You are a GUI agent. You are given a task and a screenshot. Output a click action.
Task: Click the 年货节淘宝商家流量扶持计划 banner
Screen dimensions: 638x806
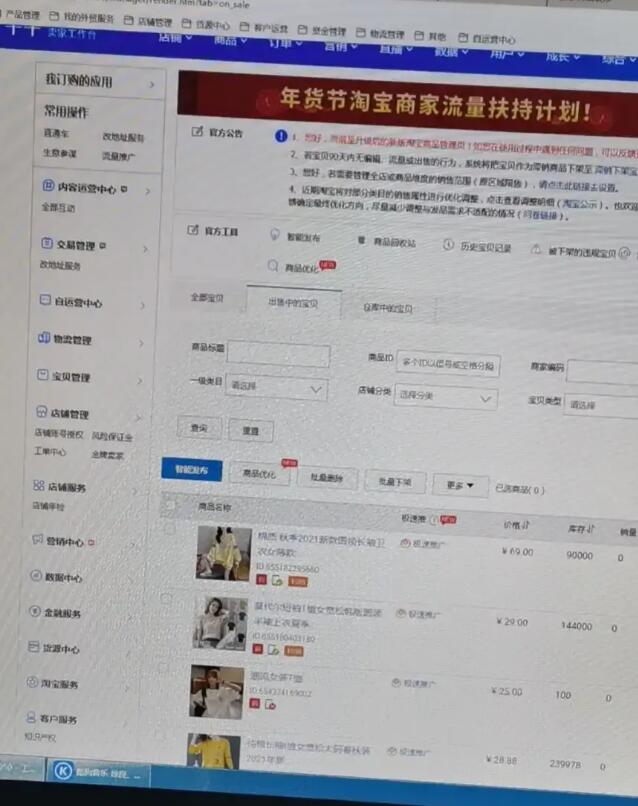pos(408,103)
